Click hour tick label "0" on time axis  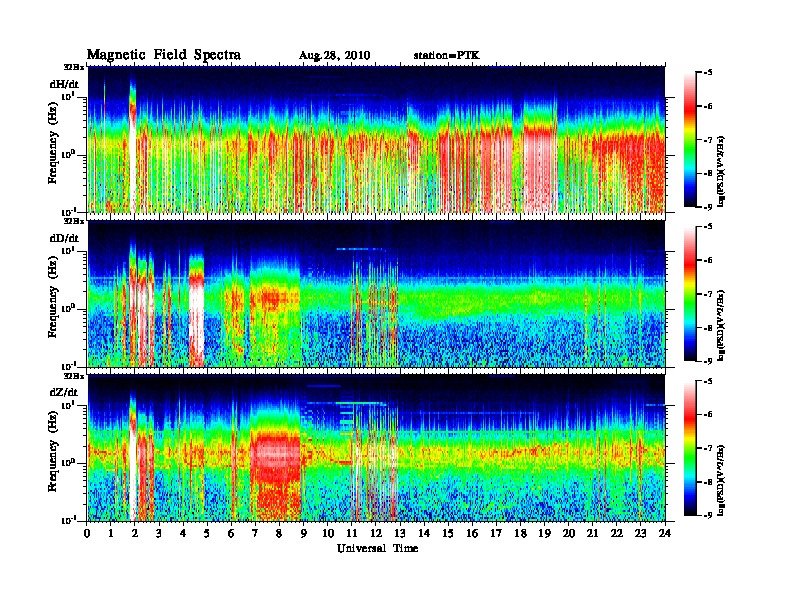(x=87, y=533)
